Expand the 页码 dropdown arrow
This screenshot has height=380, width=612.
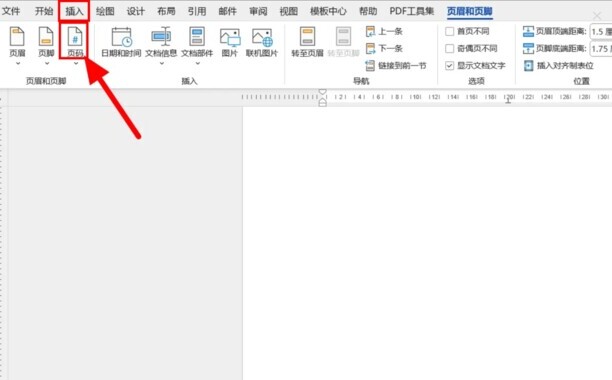(x=76, y=63)
